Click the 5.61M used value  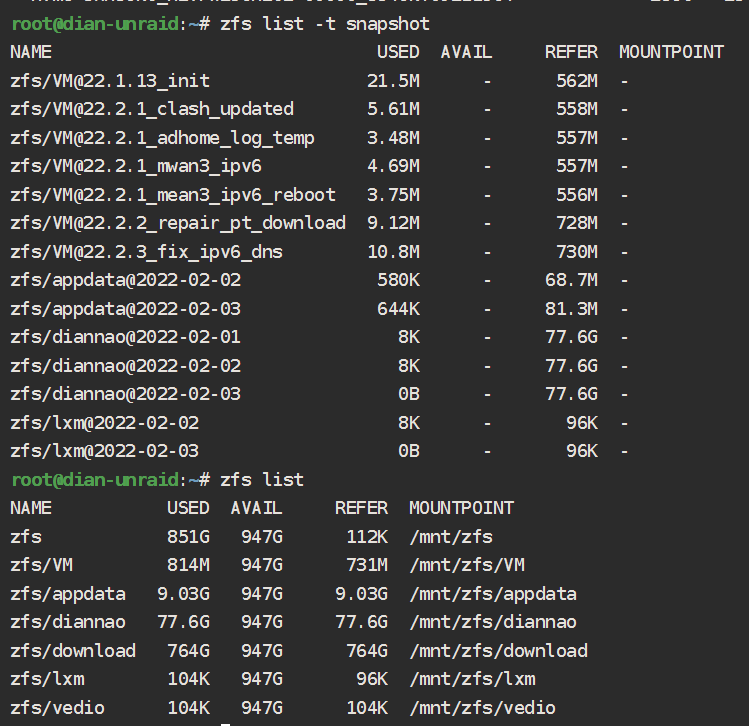394,109
